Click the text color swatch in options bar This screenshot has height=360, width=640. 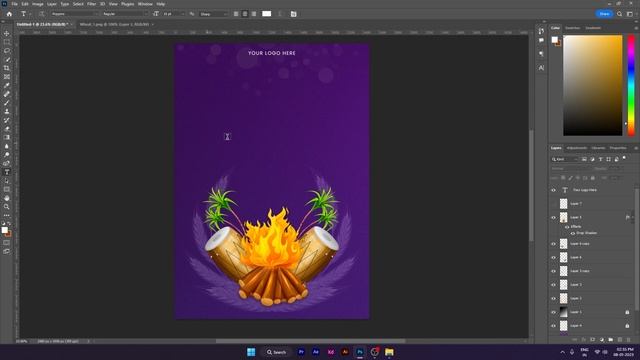click(267, 14)
